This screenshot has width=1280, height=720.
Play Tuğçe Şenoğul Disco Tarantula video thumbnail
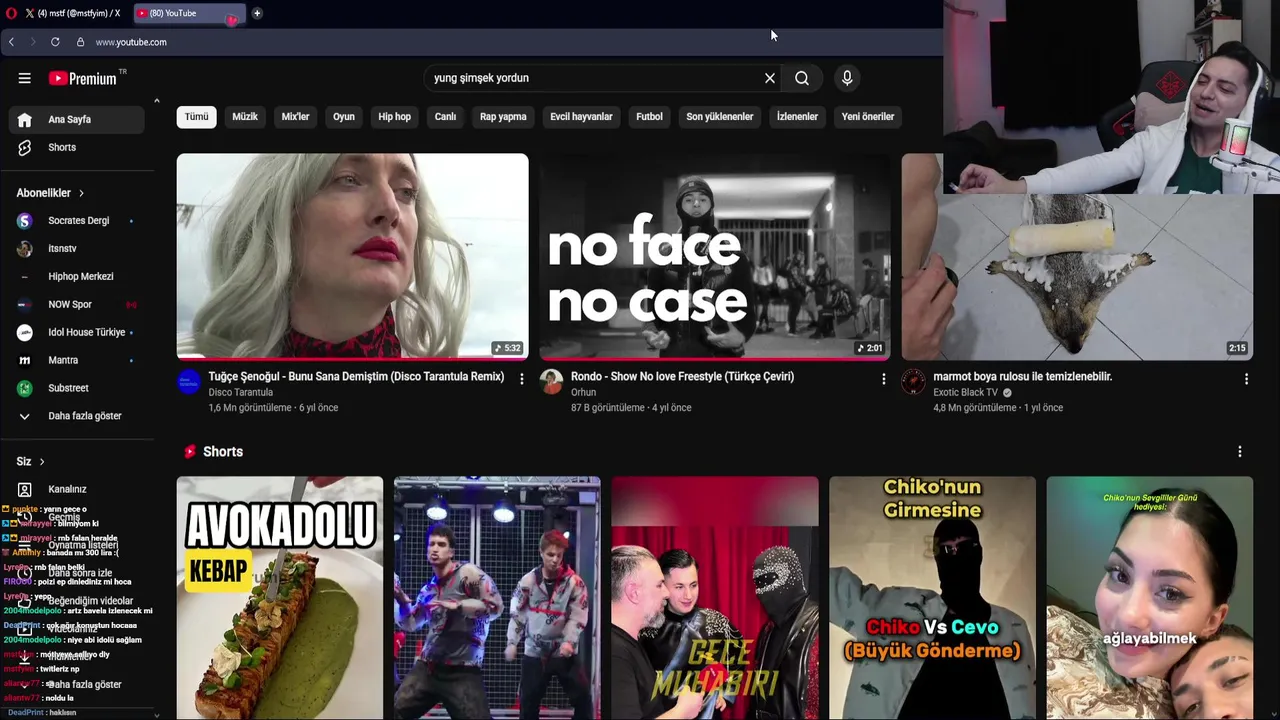coord(352,256)
